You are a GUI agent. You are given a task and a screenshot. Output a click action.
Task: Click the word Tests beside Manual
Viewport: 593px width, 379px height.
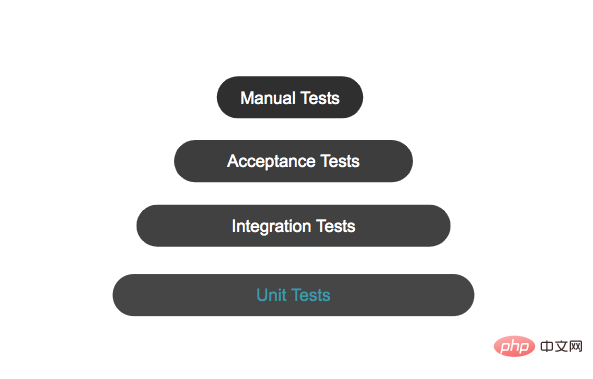click(x=320, y=98)
